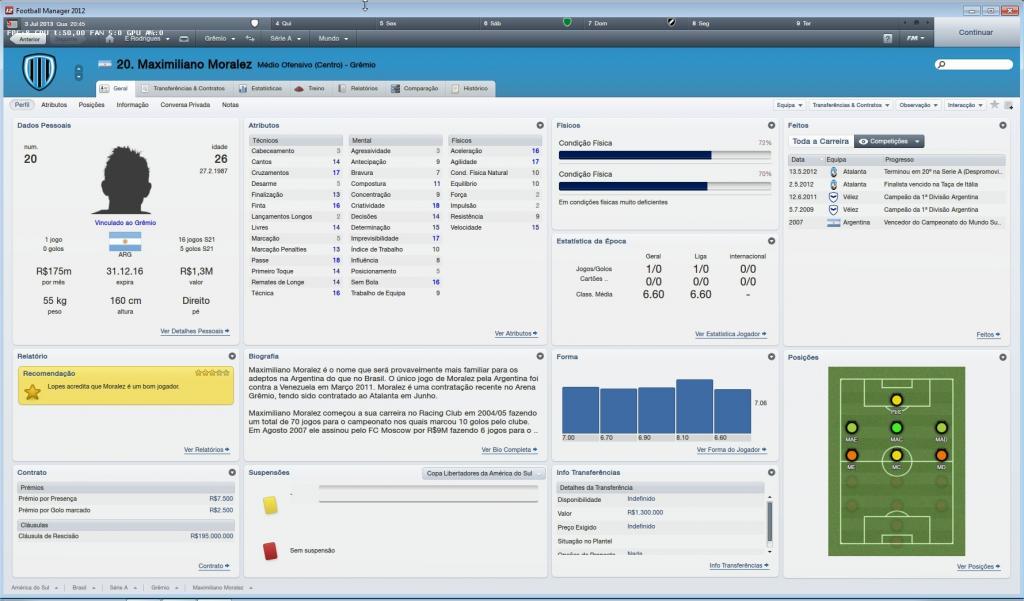This screenshot has height=601, width=1024.
Task: Select the next player with the down stepper
Action: click(78, 76)
